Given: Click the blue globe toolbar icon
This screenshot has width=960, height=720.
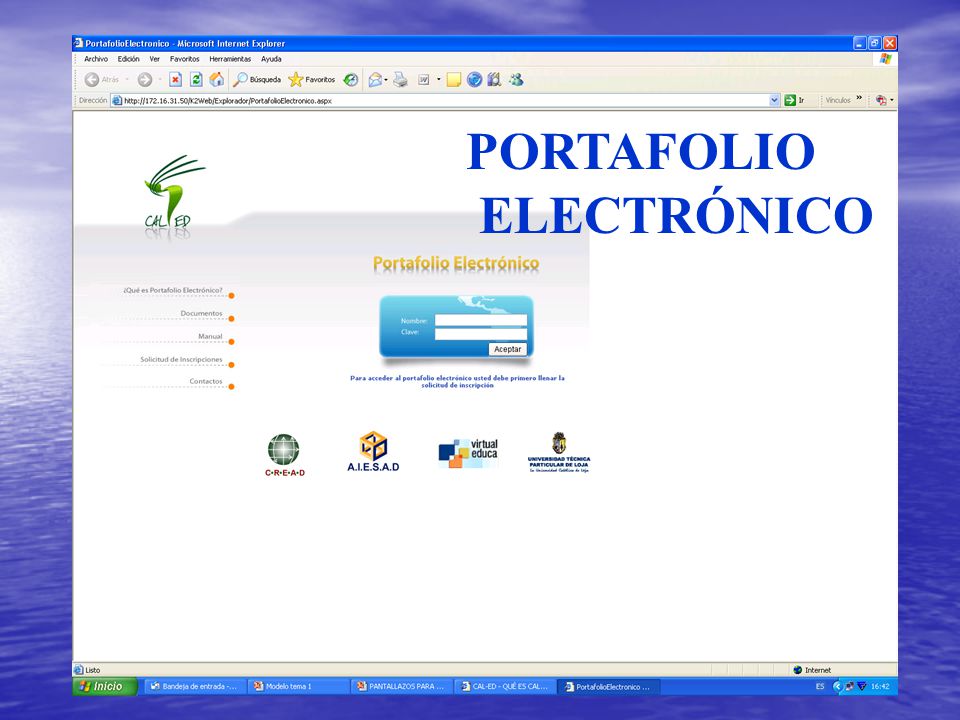Looking at the screenshot, I should tap(474, 80).
